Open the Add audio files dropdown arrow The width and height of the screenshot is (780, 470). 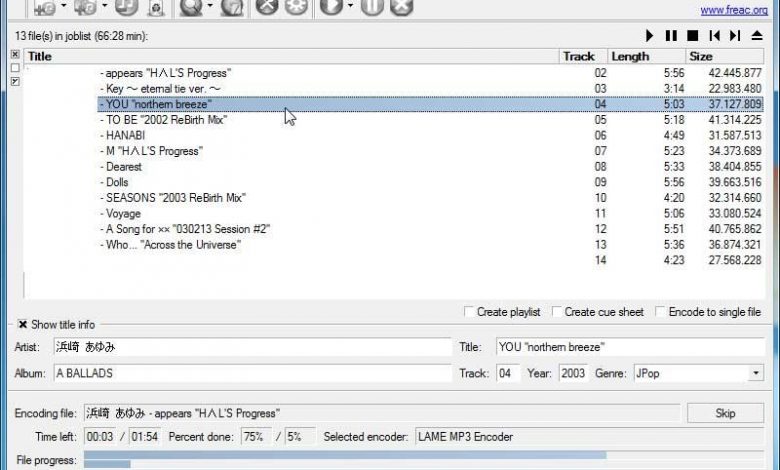(64, 6)
